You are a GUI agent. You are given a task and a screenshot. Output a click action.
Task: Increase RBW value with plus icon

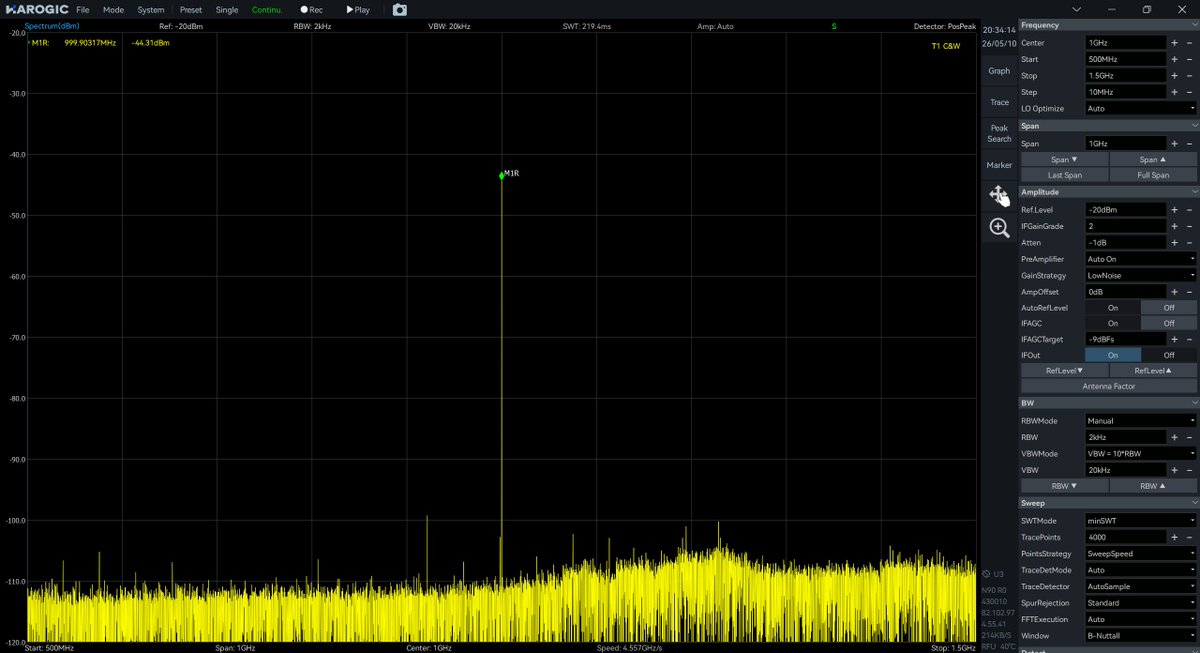point(1175,437)
